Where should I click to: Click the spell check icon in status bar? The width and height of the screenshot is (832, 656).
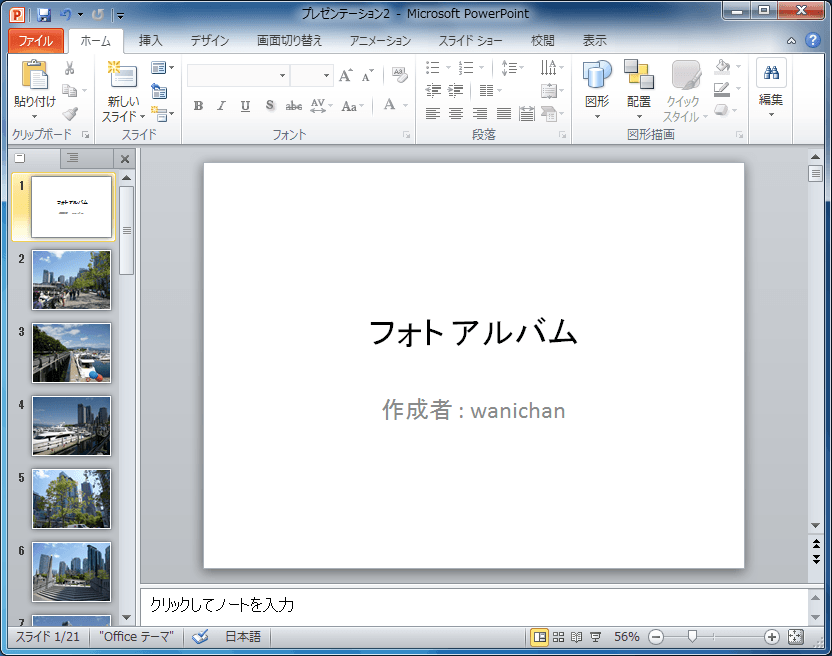[199, 636]
